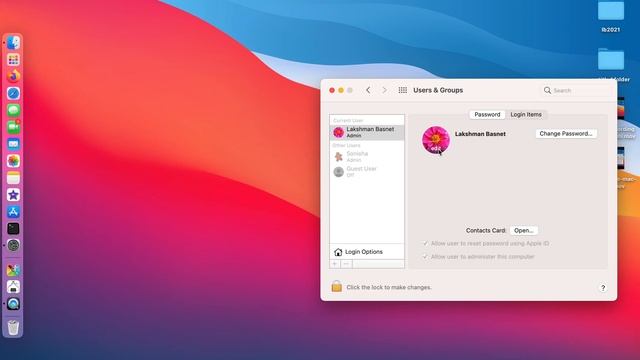The image size is (640, 360).
Task: Toggle Allow user to reset password using Apple ID
Action: point(425,243)
